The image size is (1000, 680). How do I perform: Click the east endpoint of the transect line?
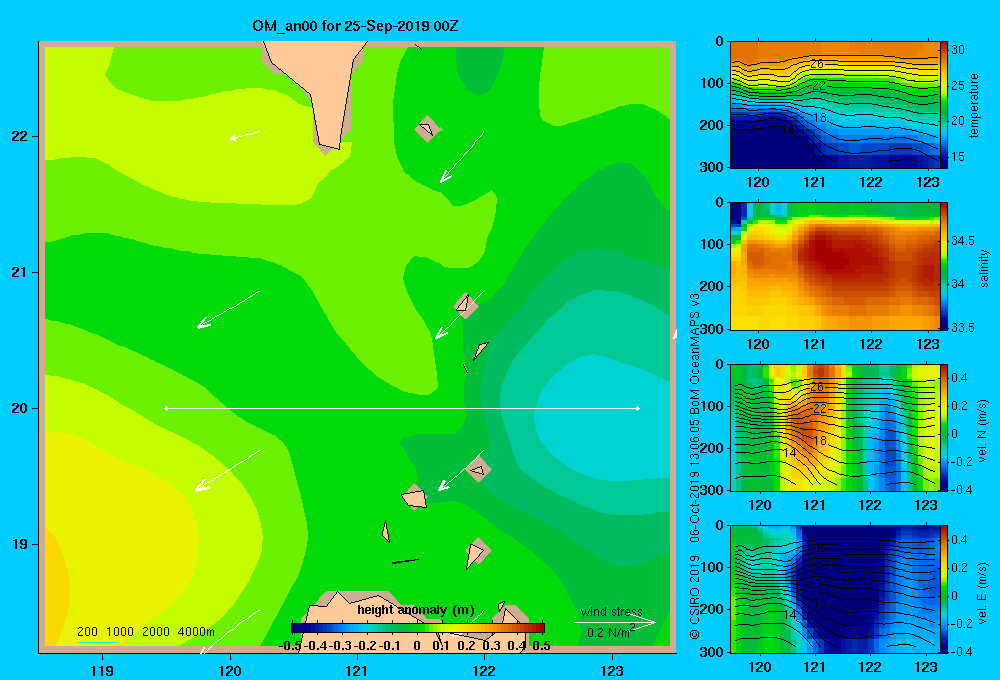638,408
